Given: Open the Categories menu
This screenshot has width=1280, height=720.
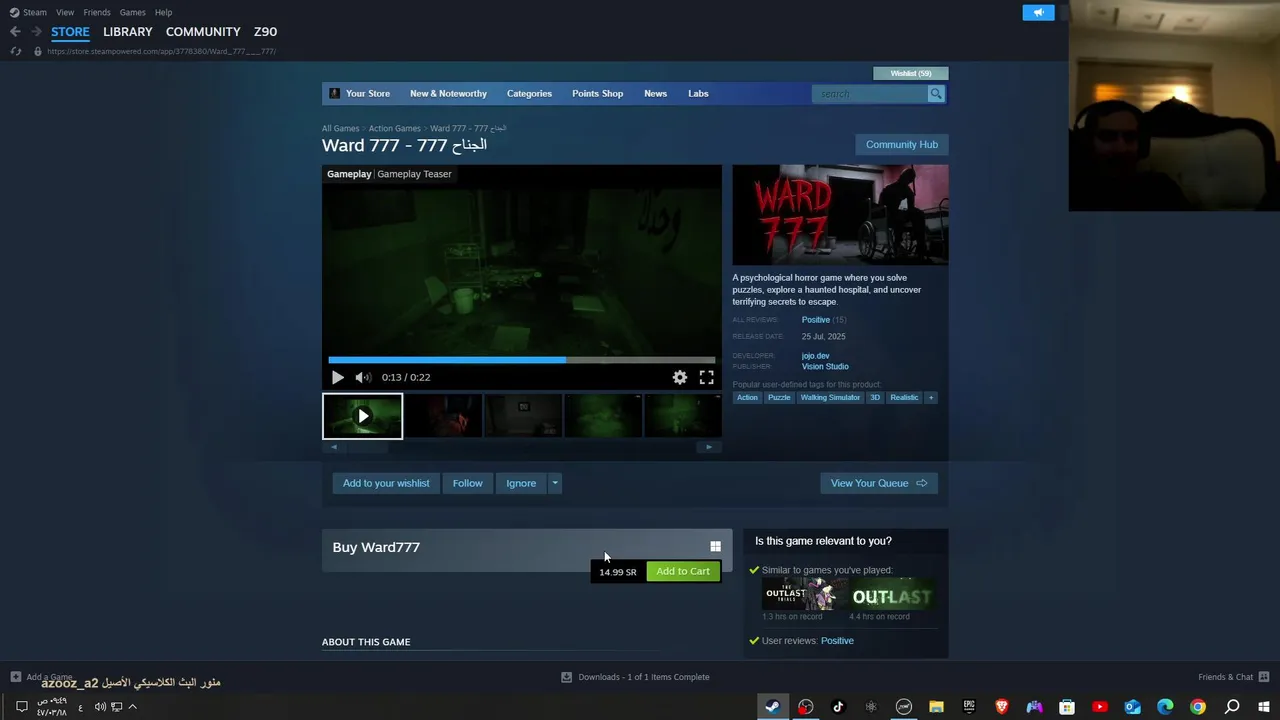Looking at the screenshot, I should coord(529,94).
